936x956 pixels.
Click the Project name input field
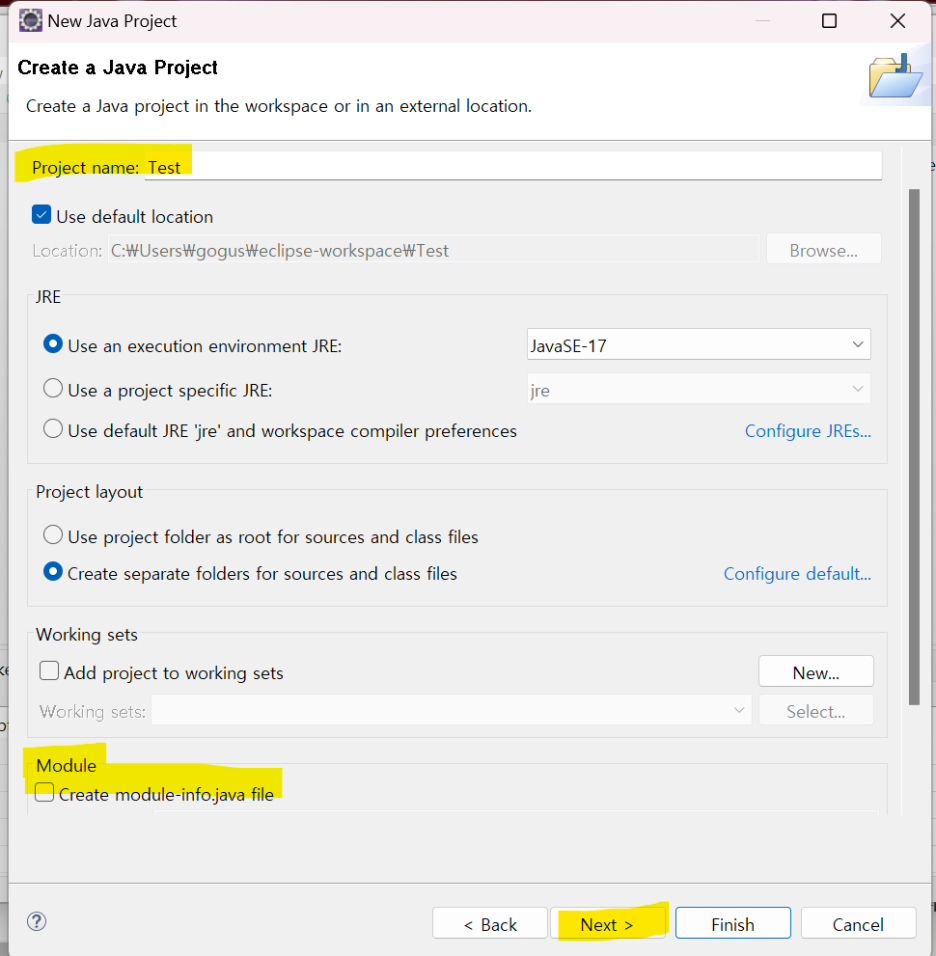click(513, 166)
